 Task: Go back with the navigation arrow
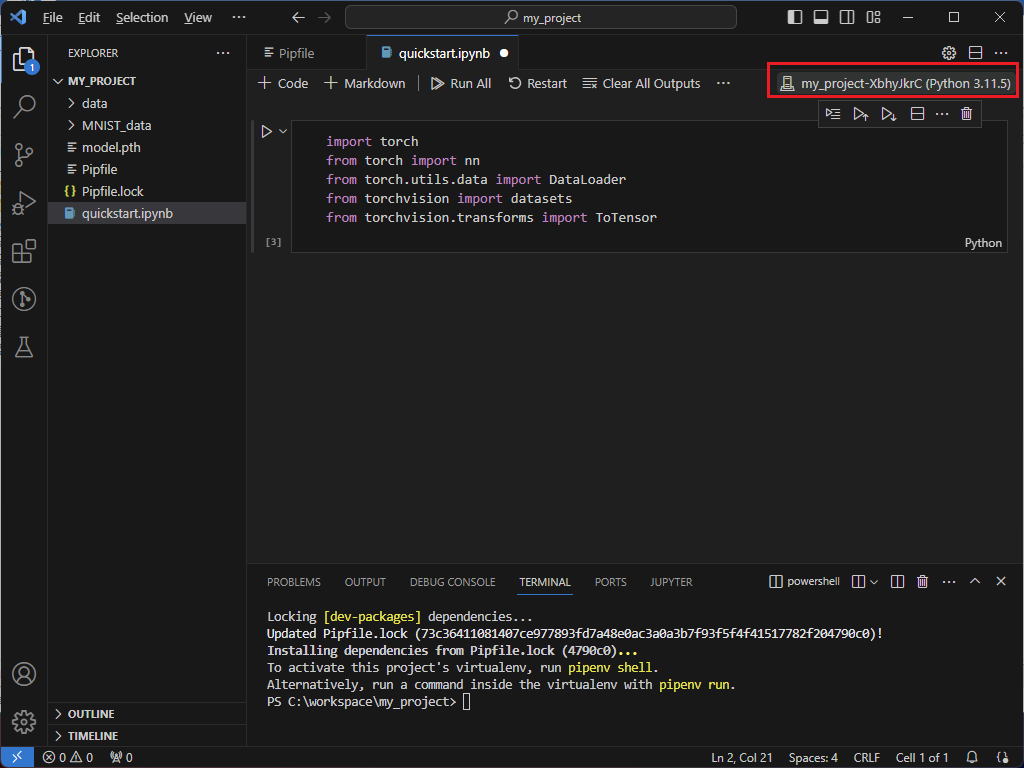pyautogui.click(x=298, y=18)
